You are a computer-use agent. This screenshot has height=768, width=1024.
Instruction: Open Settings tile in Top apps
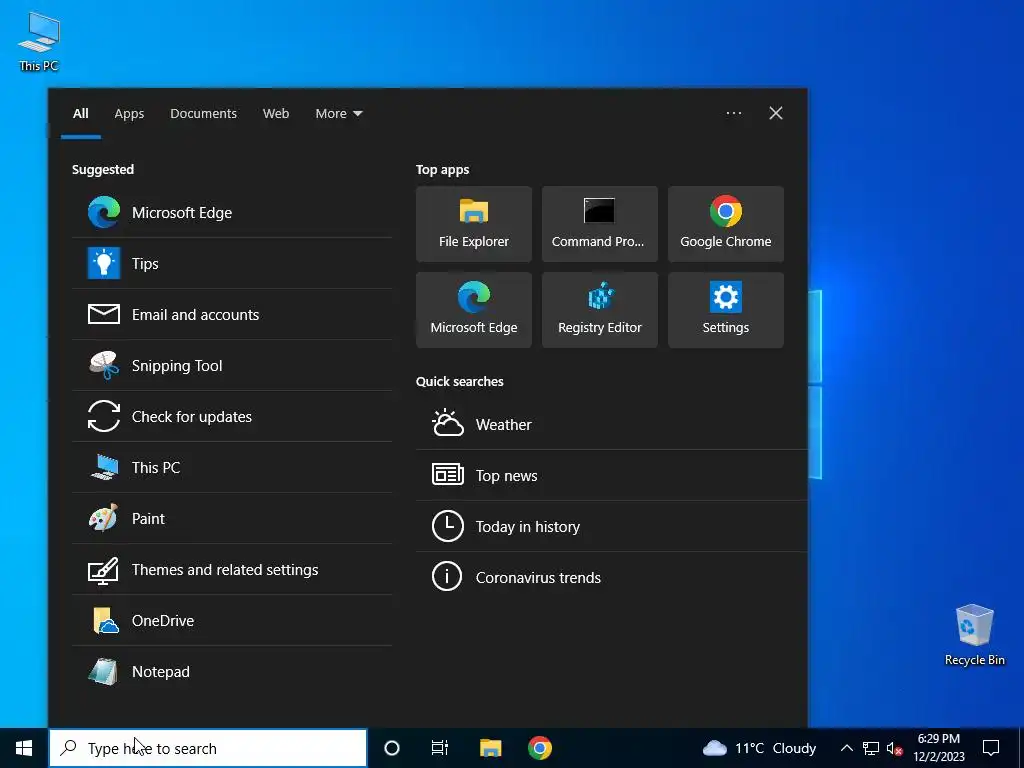[726, 310]
